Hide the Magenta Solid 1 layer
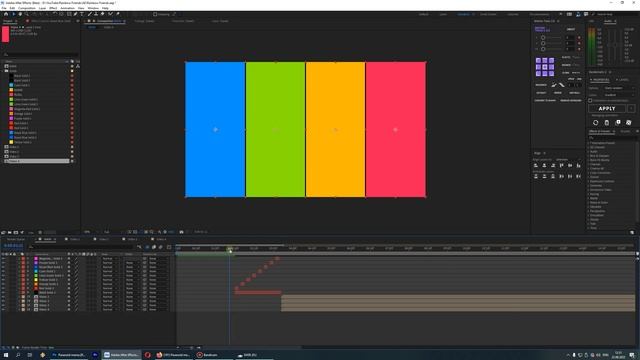This screenshot has height=360, width=640. pyautogui.click(x=3, y=258)
